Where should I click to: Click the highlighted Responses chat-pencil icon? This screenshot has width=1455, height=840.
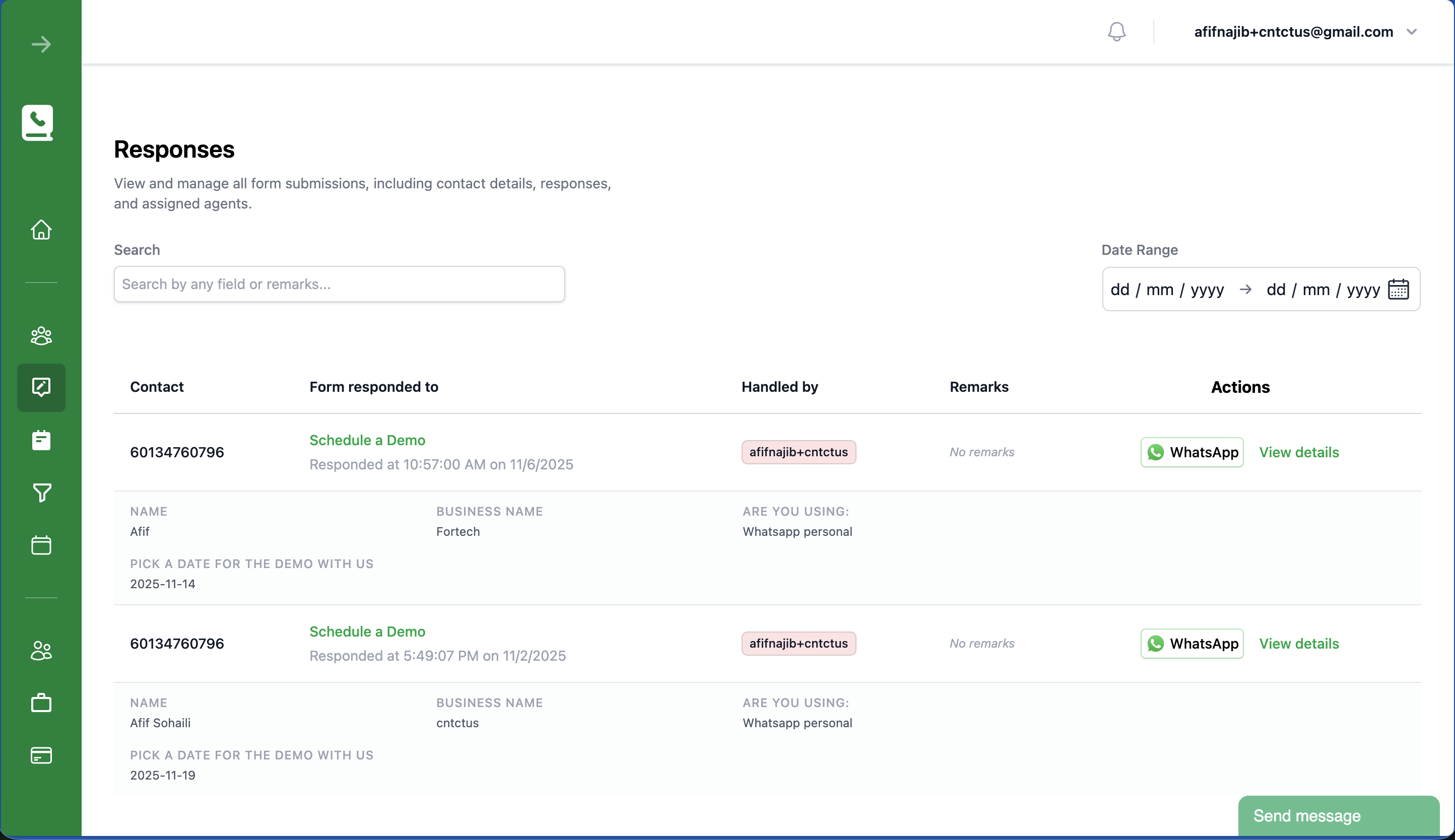coord(41,388)
